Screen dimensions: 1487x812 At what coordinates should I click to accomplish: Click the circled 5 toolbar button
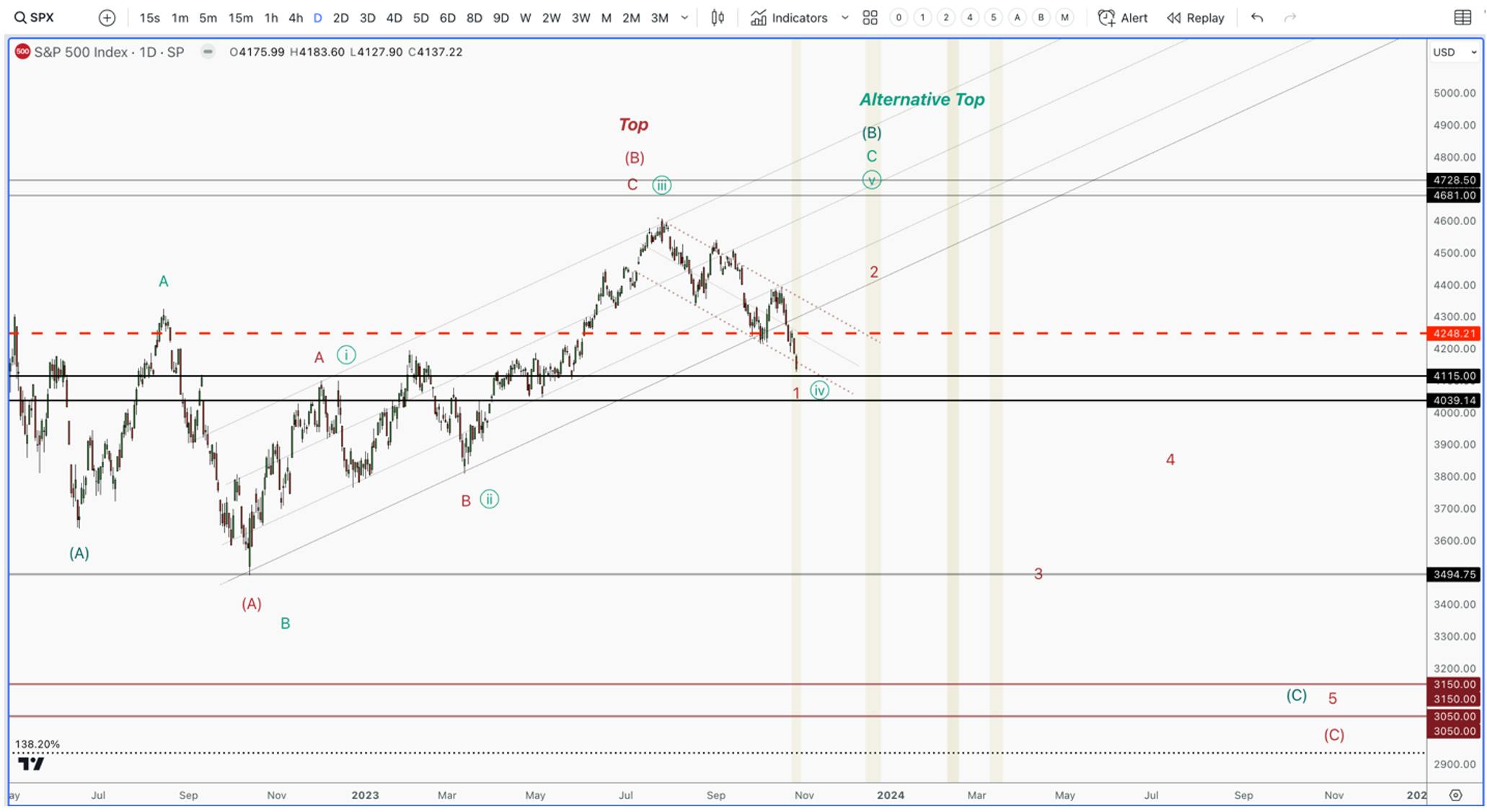(994, 17)
